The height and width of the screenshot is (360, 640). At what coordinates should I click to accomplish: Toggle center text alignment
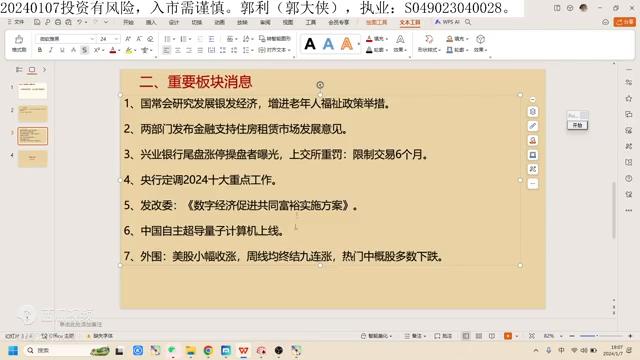coord(178,50)
